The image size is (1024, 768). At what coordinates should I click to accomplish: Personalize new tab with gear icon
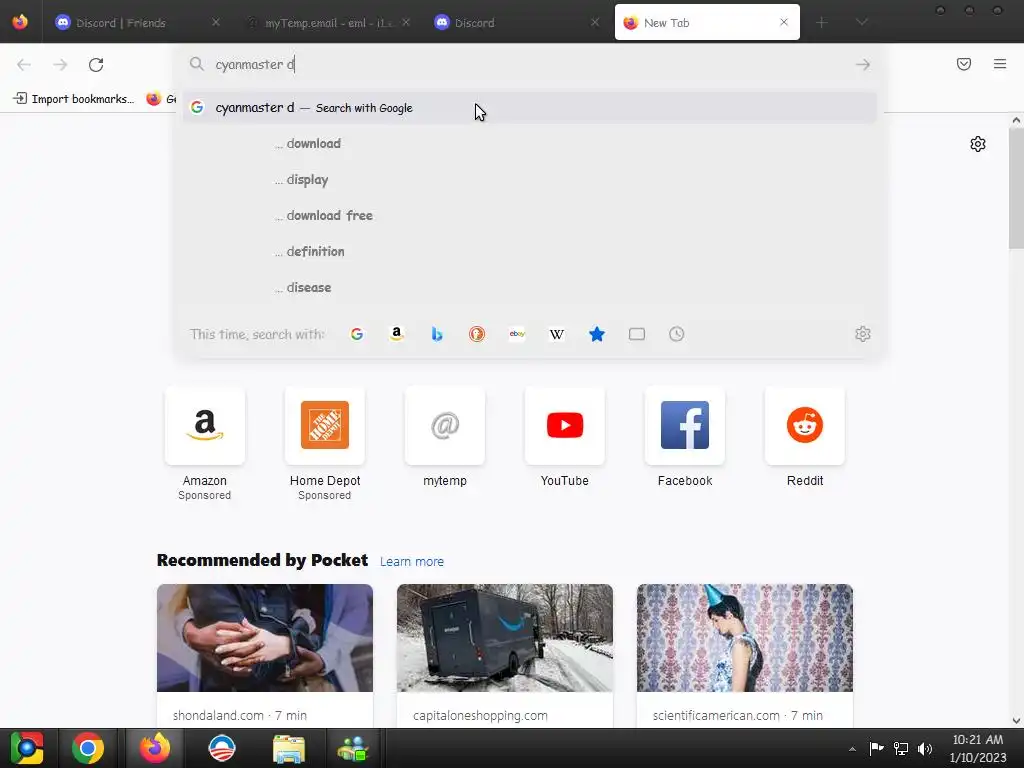click(x=978, y=144)
